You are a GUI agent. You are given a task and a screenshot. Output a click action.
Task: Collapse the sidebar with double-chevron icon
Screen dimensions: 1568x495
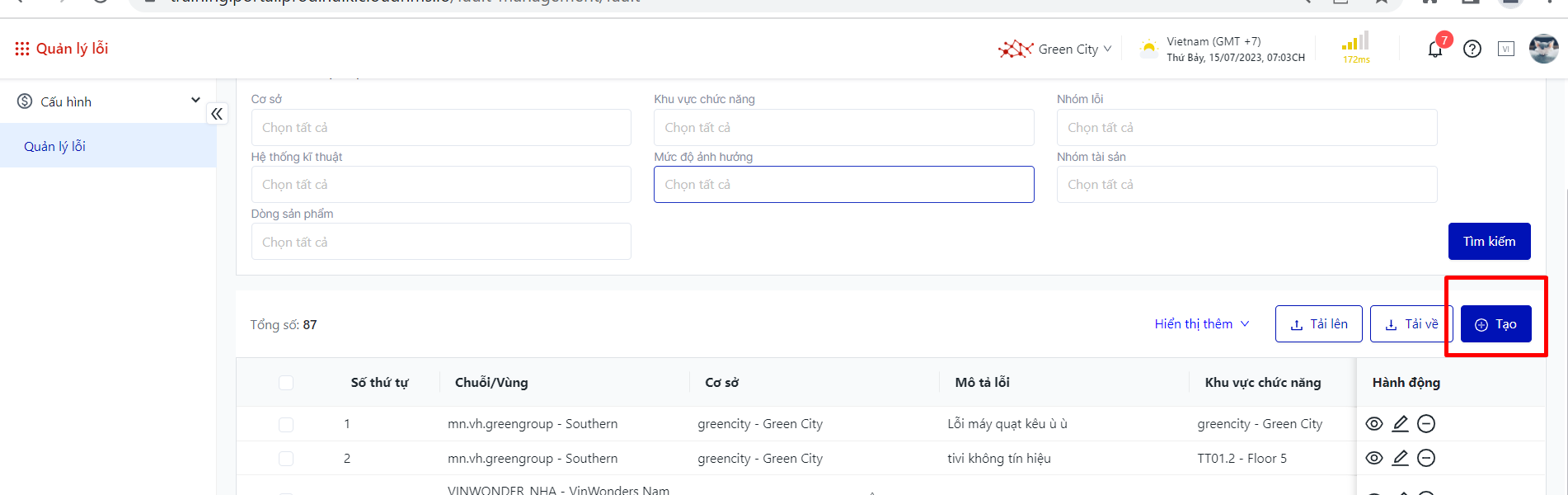point(217,114)
